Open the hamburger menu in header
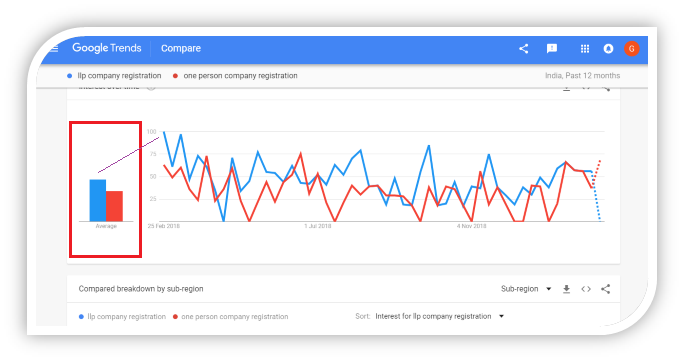 pos(54,48)
